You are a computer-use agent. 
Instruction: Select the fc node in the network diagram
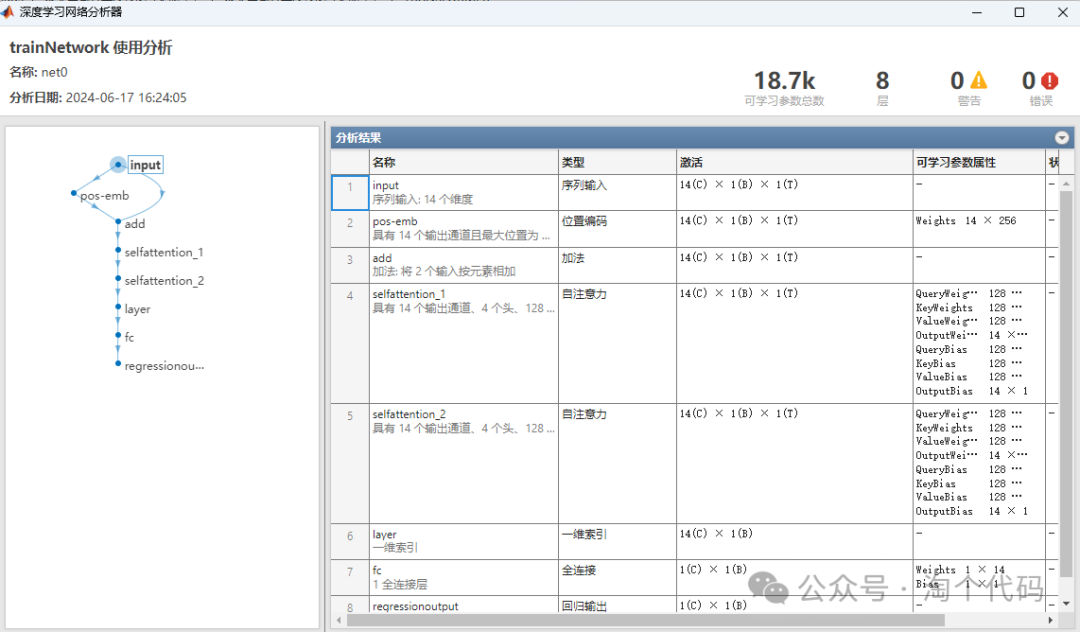pyautogui.click(x=127, y=337)
